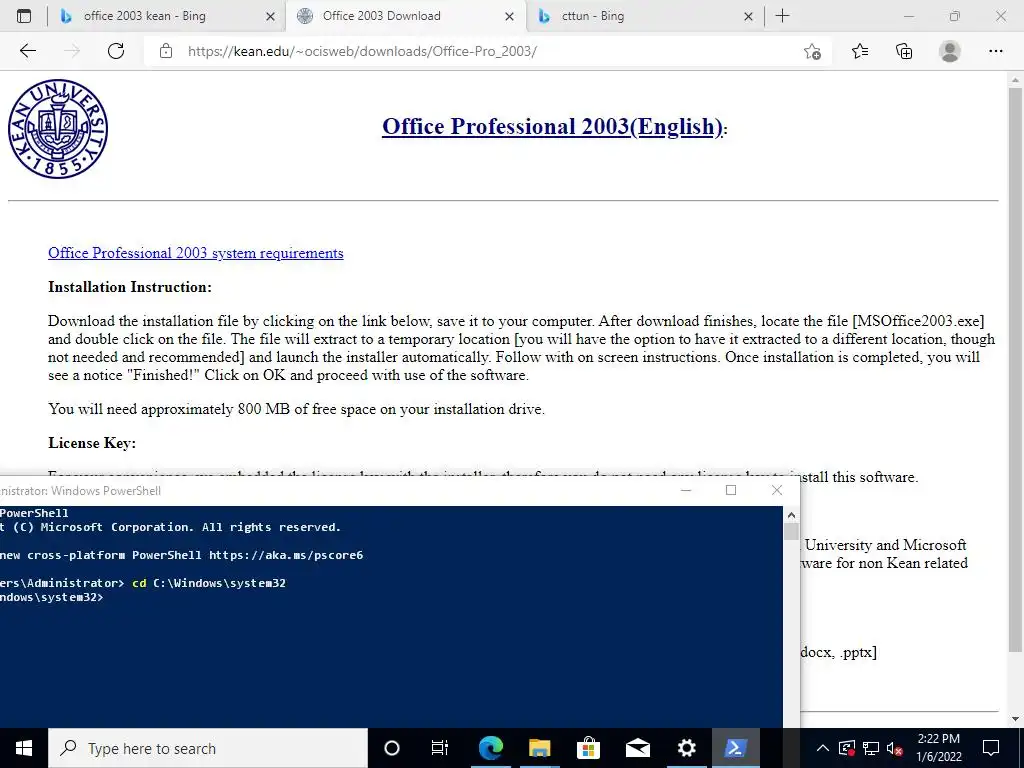1024x768 pixels.
Task: Open File Explorer from the taskbar
Action: point(539,748)
